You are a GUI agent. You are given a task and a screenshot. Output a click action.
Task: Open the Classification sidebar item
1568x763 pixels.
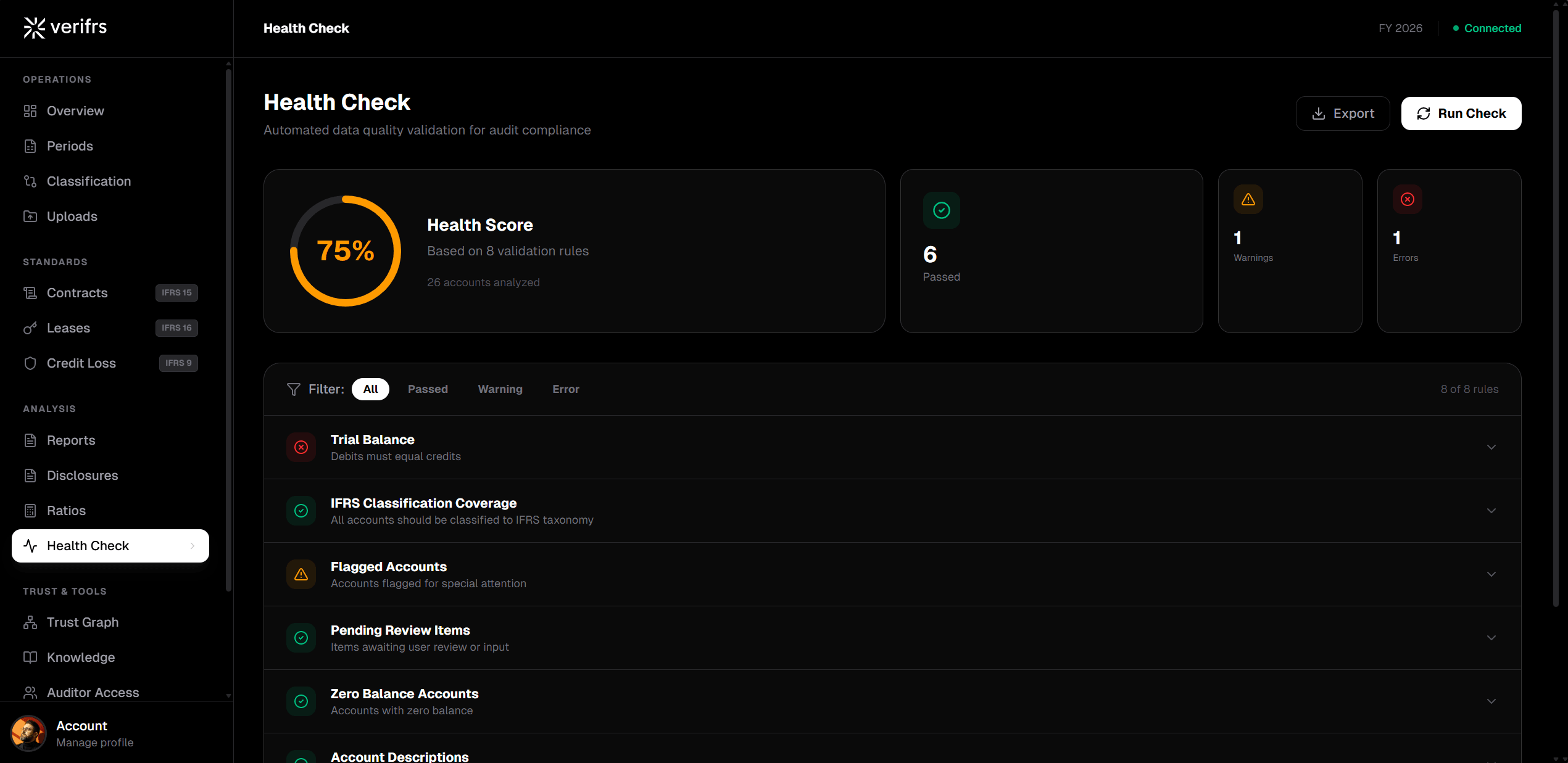(x=89, y=181)
